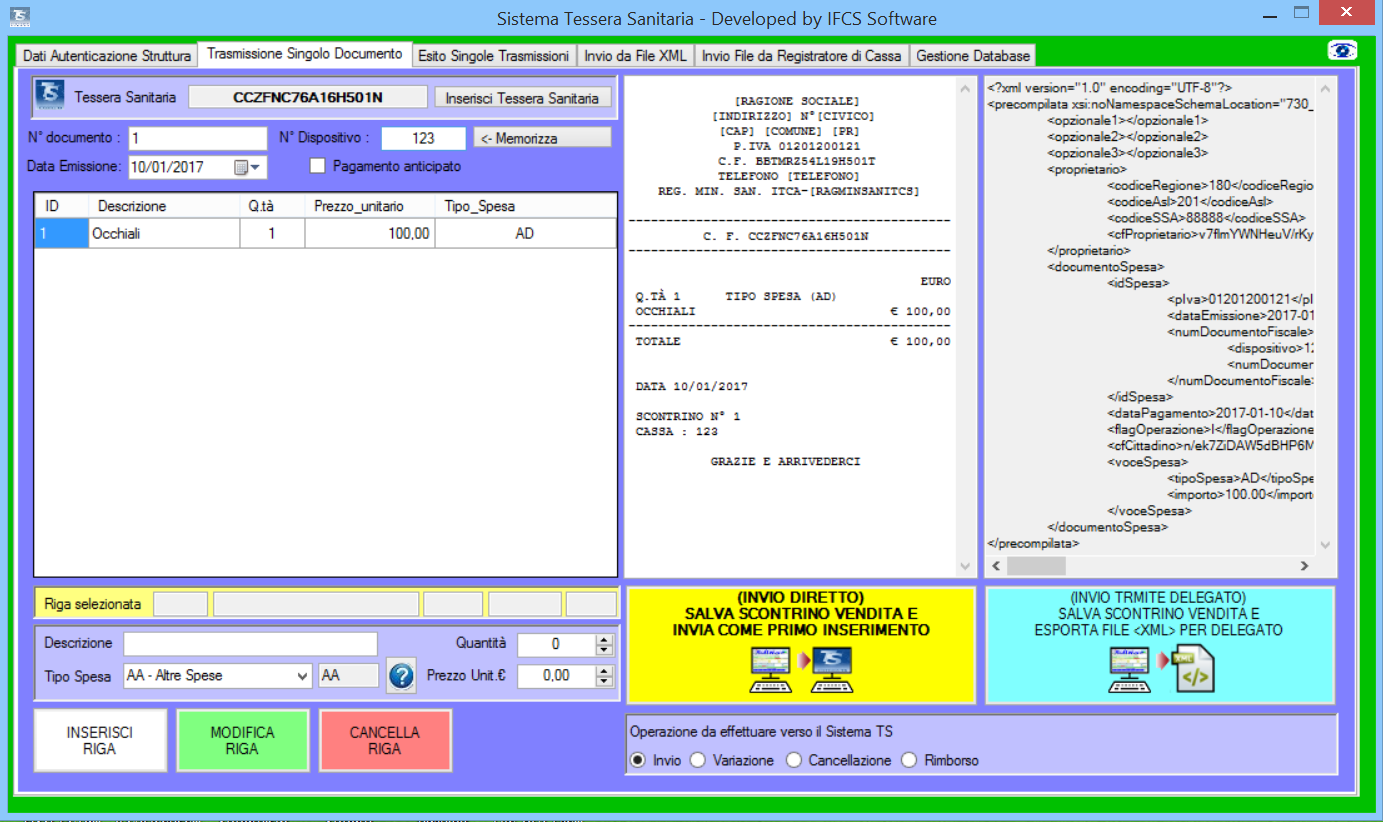Open the calendar picker for Data Emissione

248,168
